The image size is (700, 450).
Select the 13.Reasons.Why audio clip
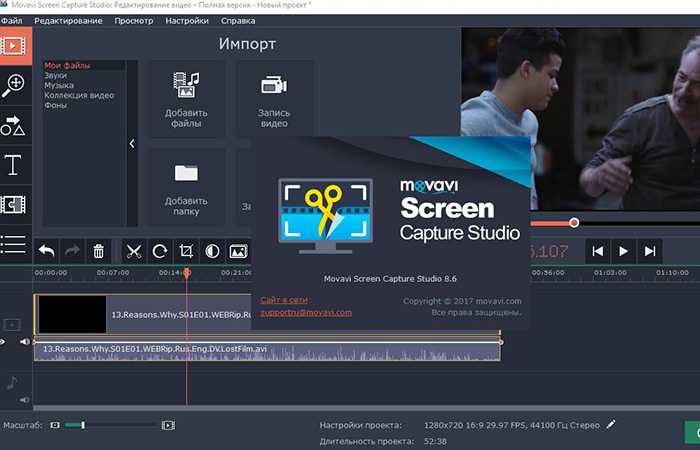tap(267, 351)
